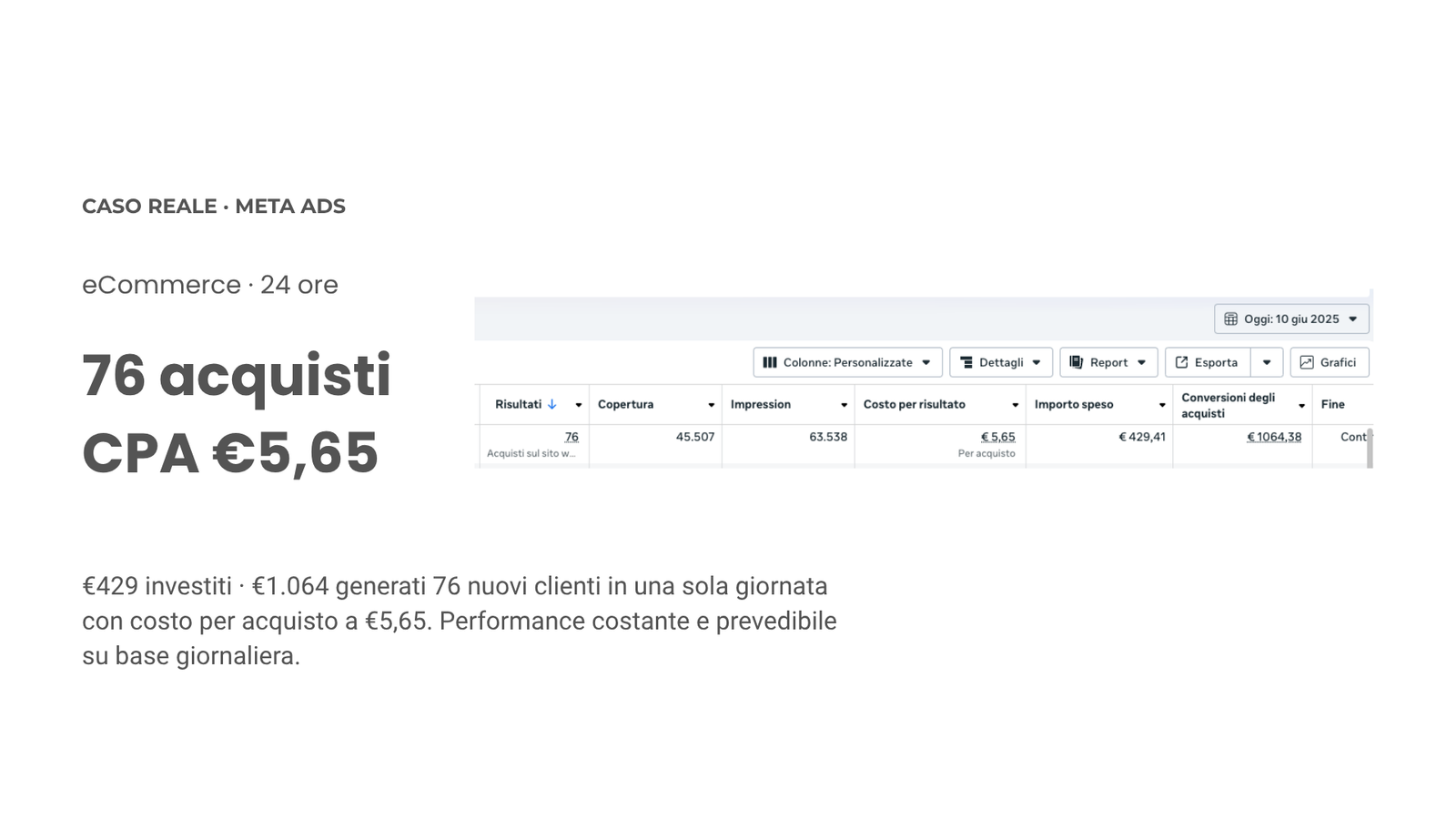Click the Colonne columns icon

click(770, 362)
